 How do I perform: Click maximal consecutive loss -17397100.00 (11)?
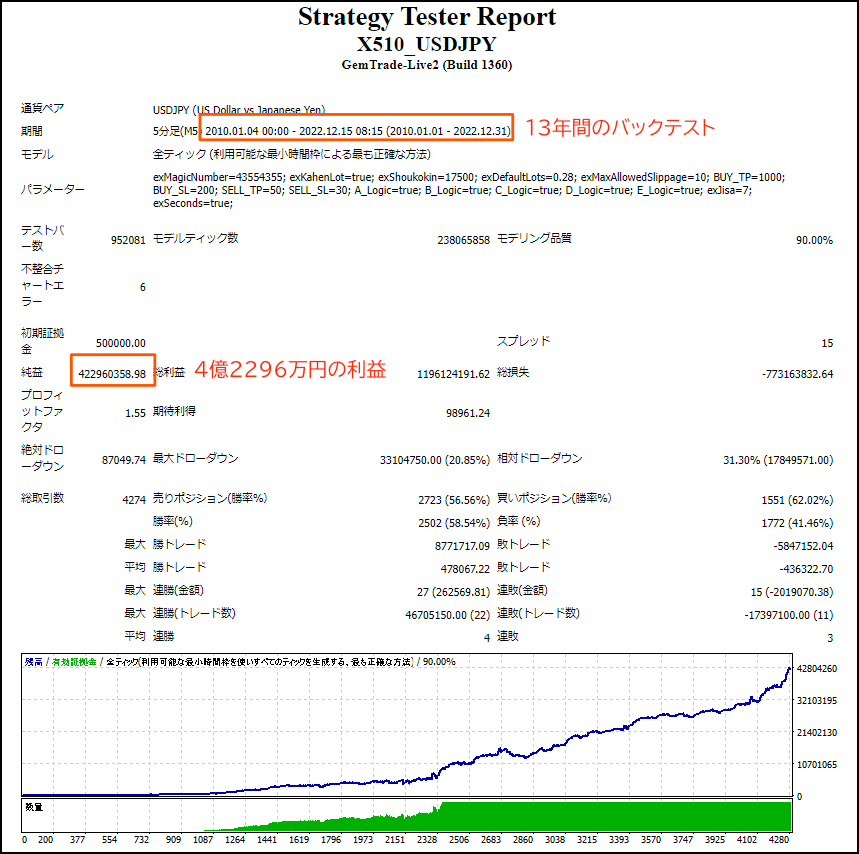coord(789,615)
